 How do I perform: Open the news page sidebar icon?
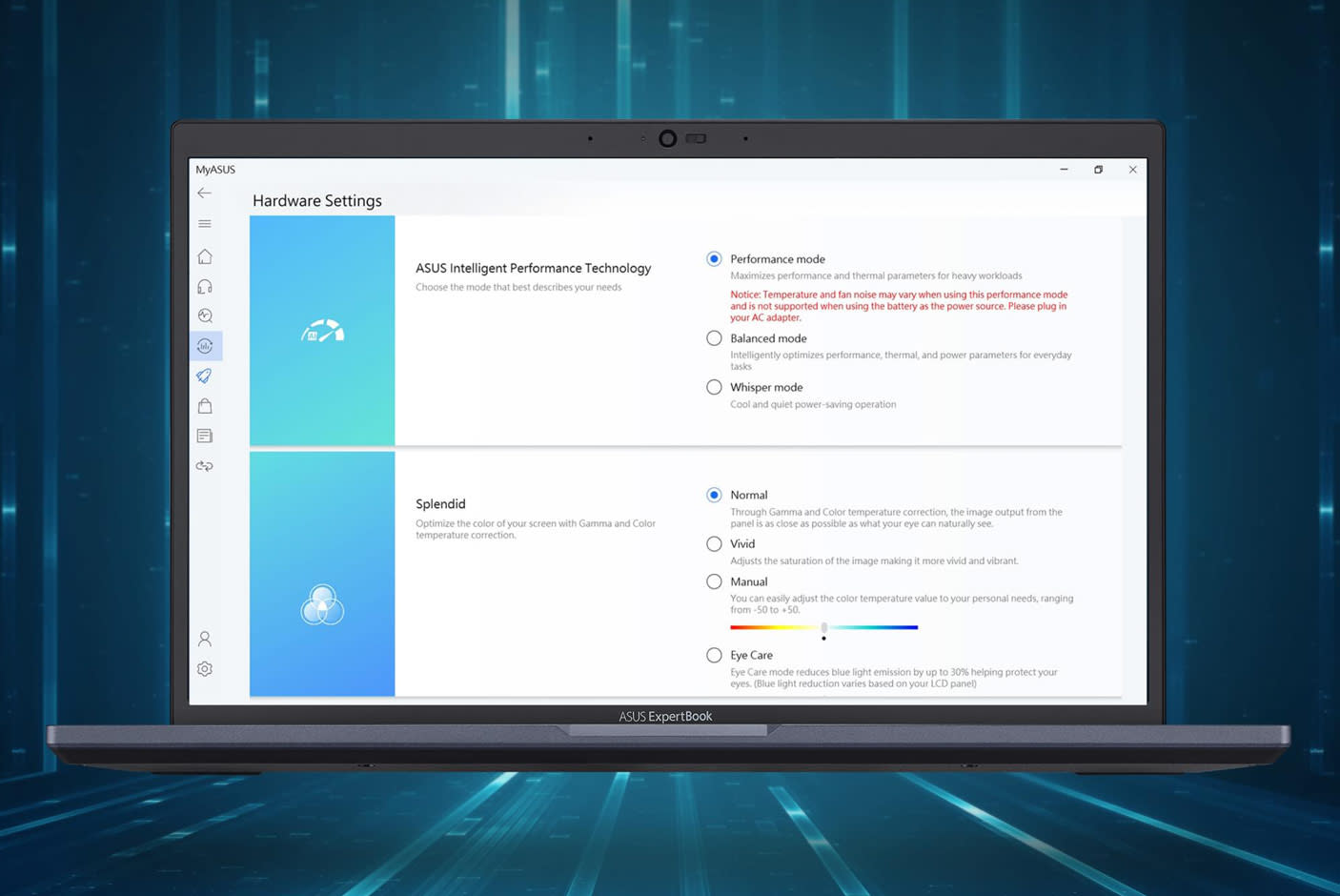click(x=204, y=437)
